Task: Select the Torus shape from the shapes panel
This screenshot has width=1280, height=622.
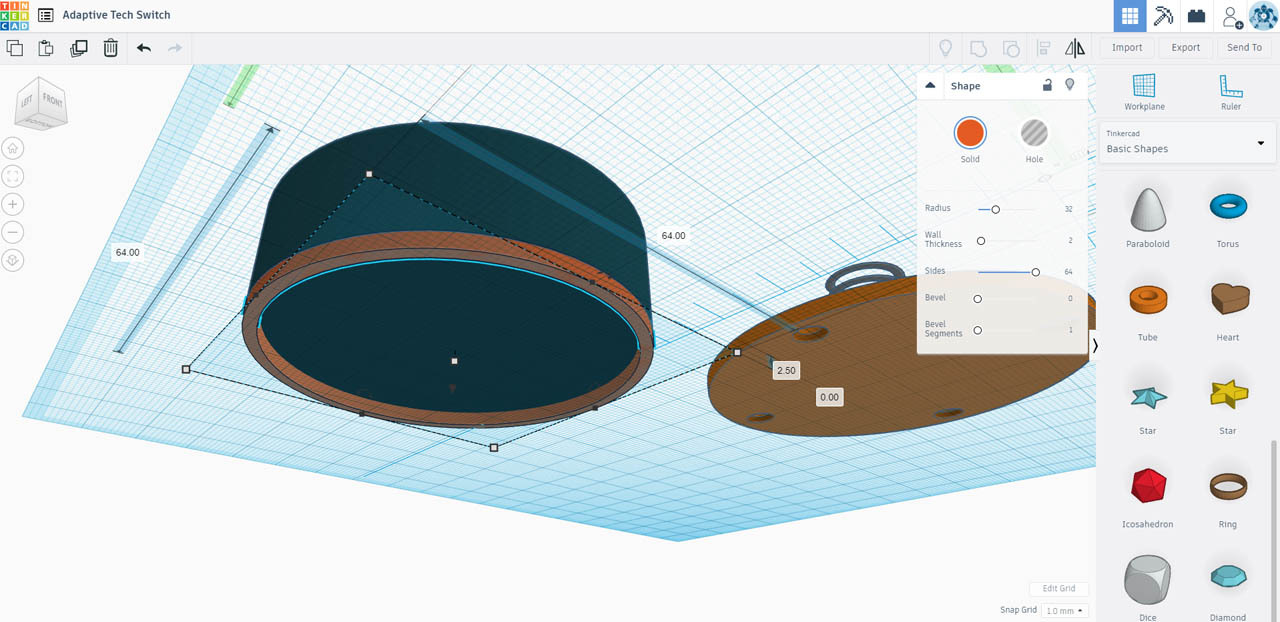Action: point(1228,204)
